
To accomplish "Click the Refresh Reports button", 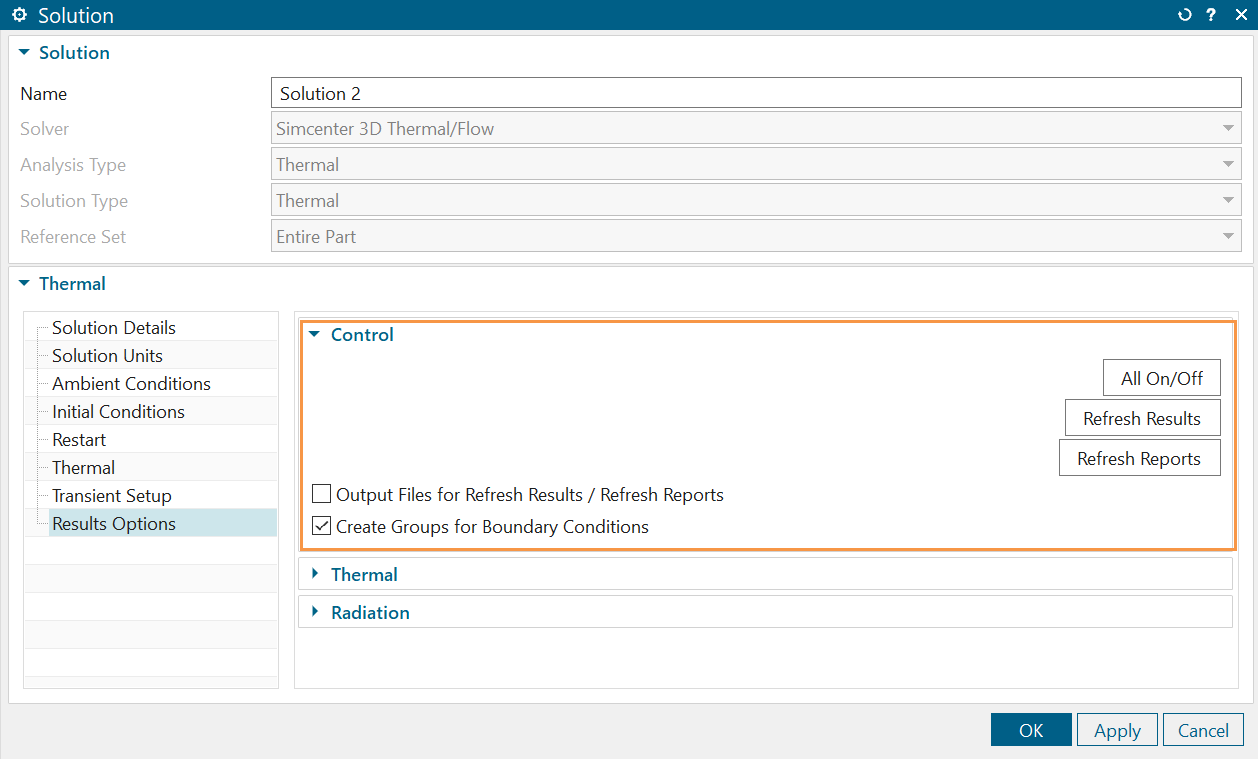I will click(1139, 458).
